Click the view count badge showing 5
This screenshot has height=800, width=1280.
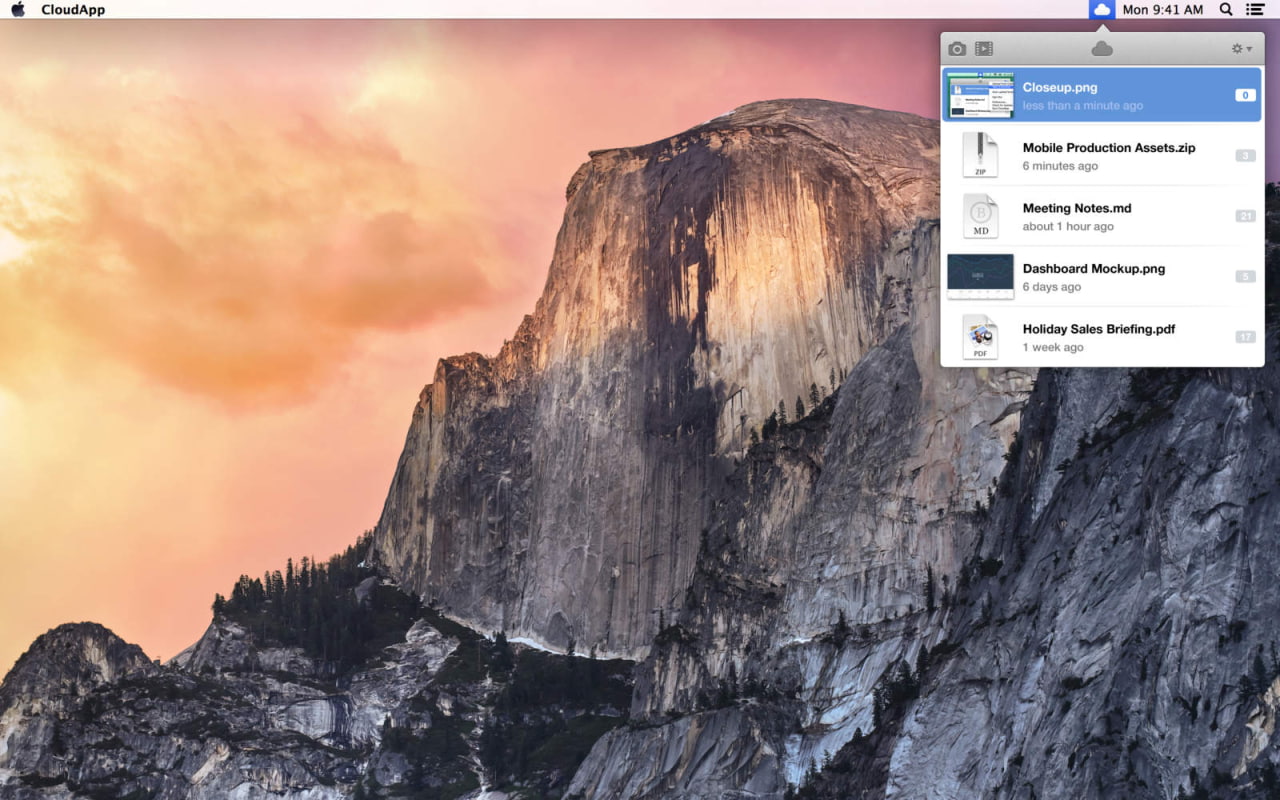click(1245, 277)
